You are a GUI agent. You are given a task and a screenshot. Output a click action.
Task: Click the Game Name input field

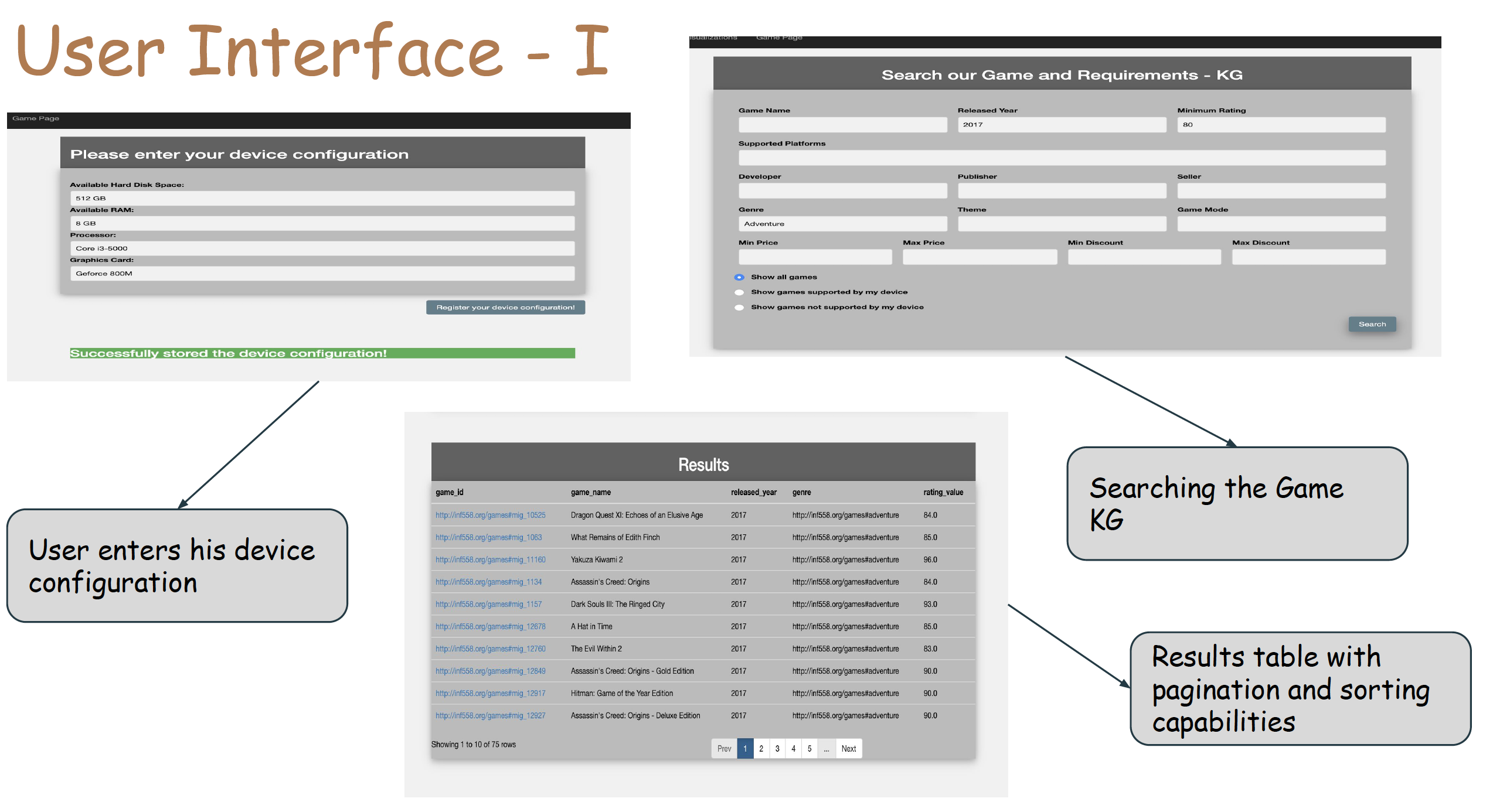point(842,125)
